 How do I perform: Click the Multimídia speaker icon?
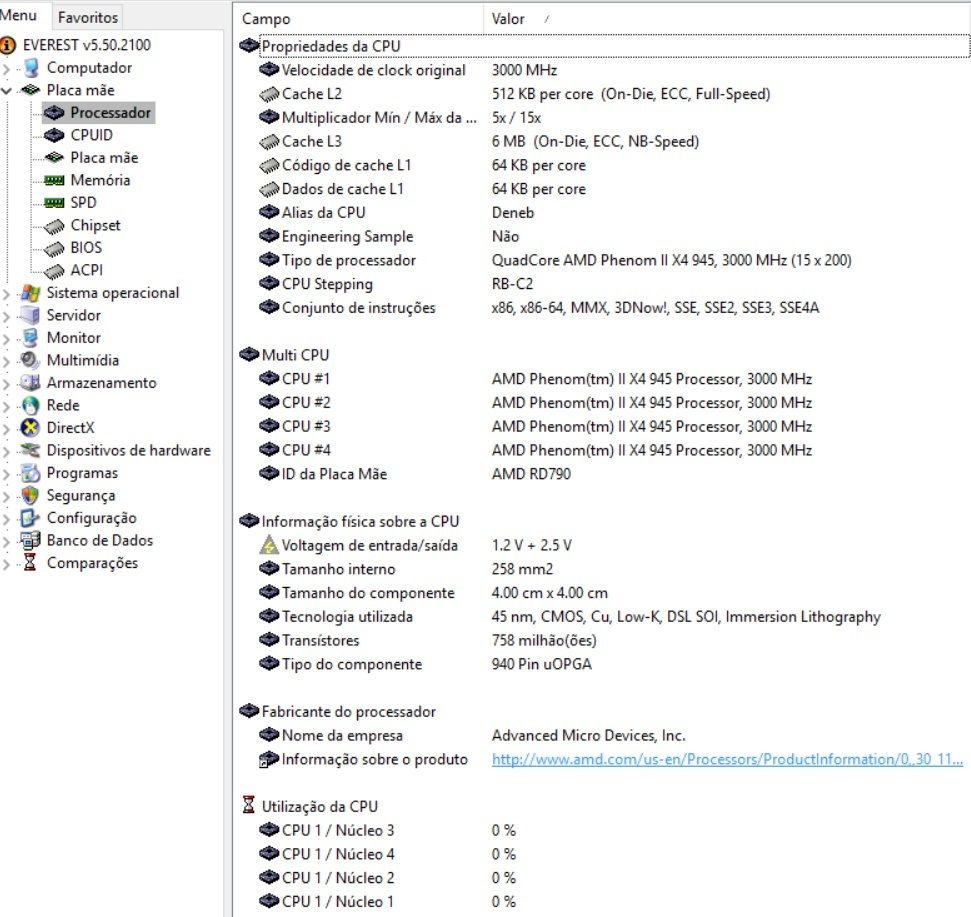coord(30,360)
